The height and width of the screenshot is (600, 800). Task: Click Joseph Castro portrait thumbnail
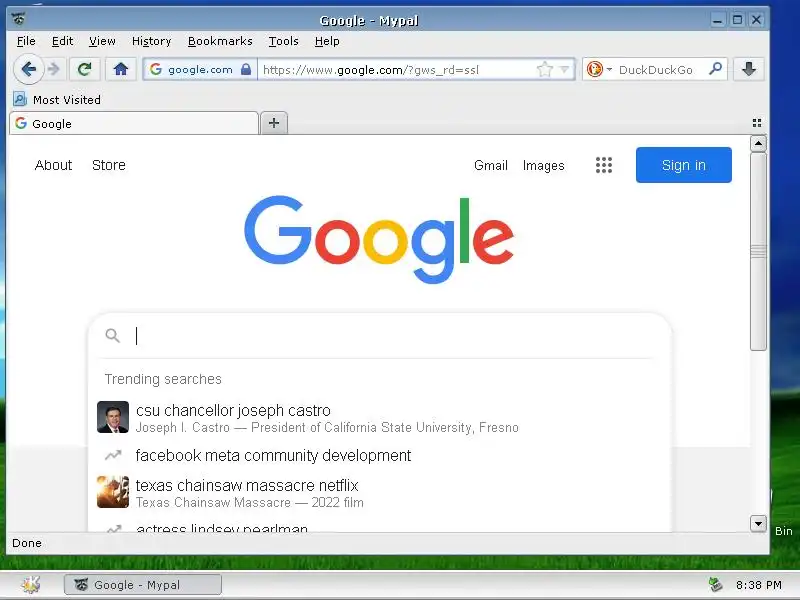point(113,417)
